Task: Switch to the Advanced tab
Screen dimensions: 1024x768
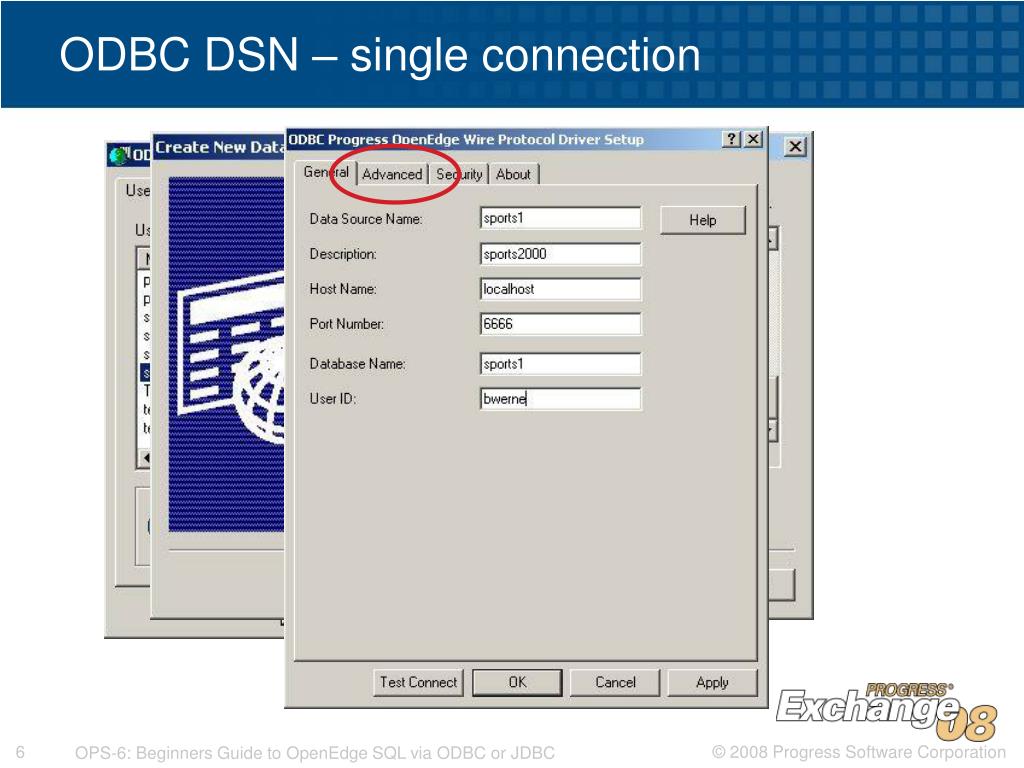Action: [x=392, y=174]
